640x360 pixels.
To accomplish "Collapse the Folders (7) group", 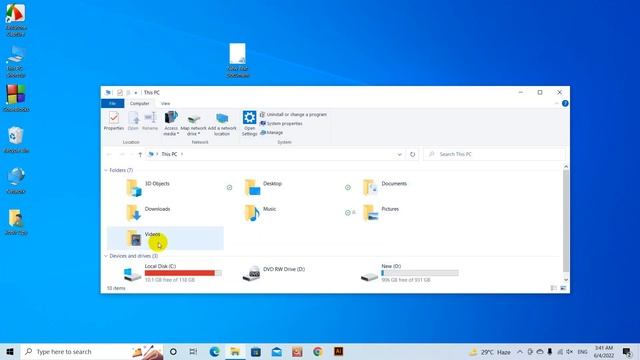I will [x=106, y=170].
